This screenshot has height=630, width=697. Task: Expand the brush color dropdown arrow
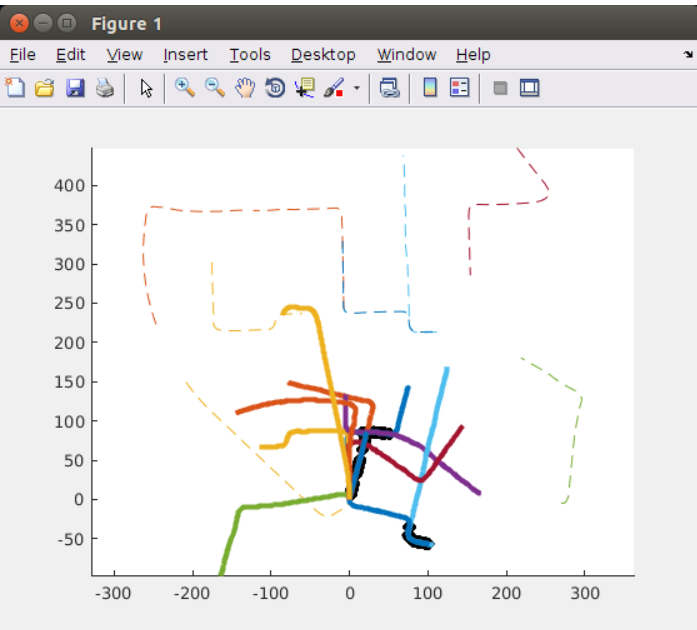357,88
